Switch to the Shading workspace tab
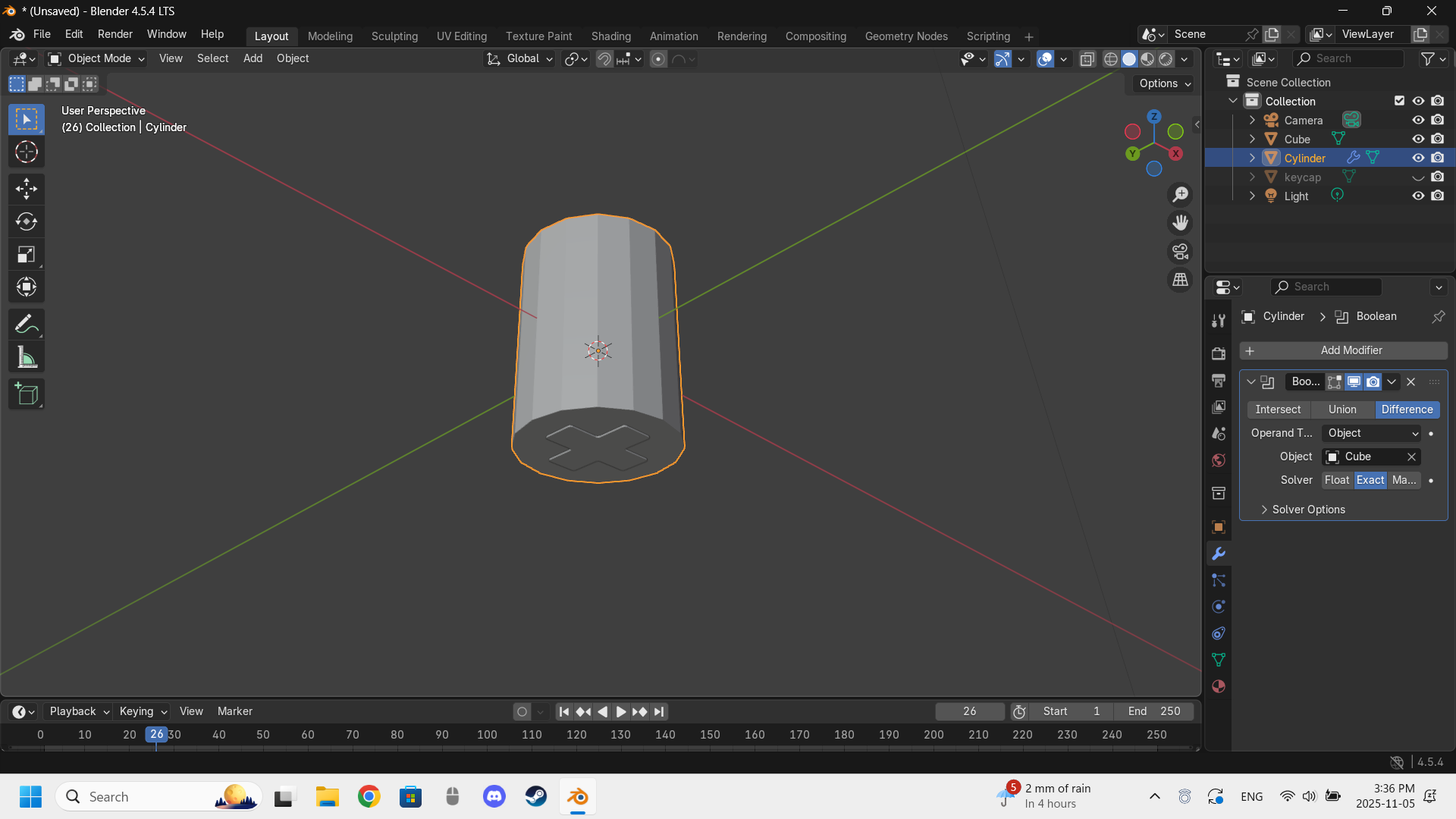The height and width of the screenshot is (819, 1456). (610, 36)
